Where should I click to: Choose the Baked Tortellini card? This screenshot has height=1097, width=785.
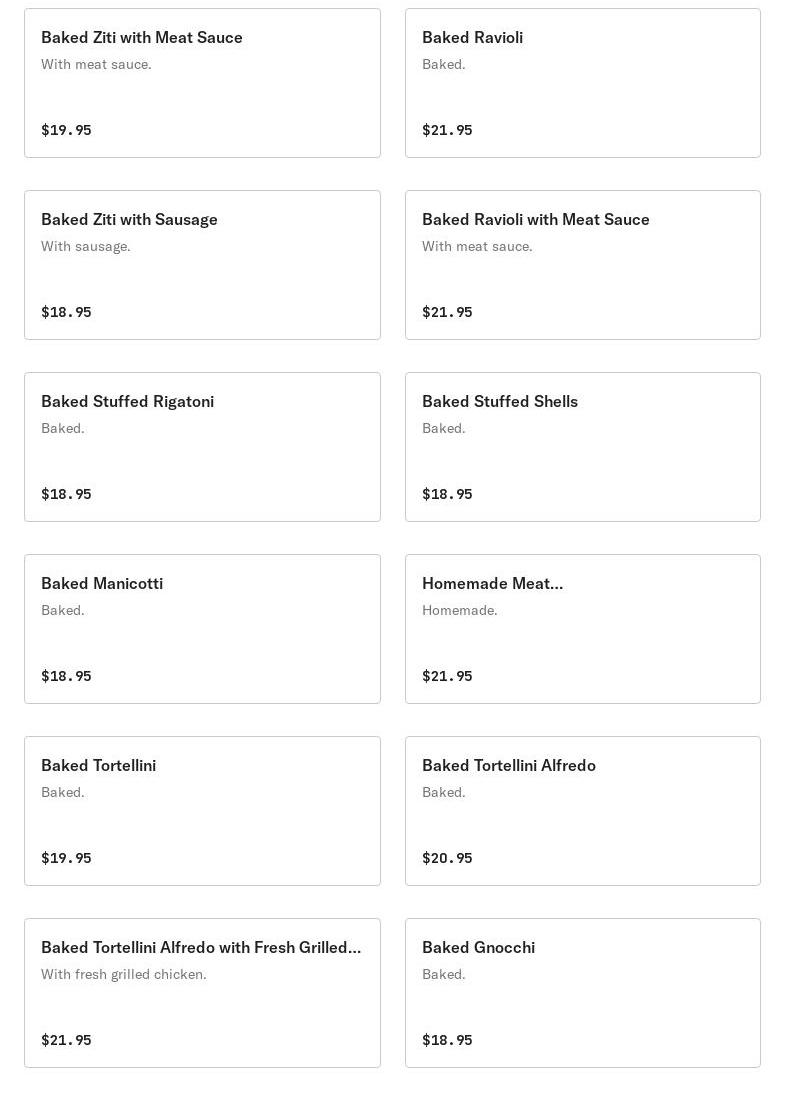pos(202,811)
